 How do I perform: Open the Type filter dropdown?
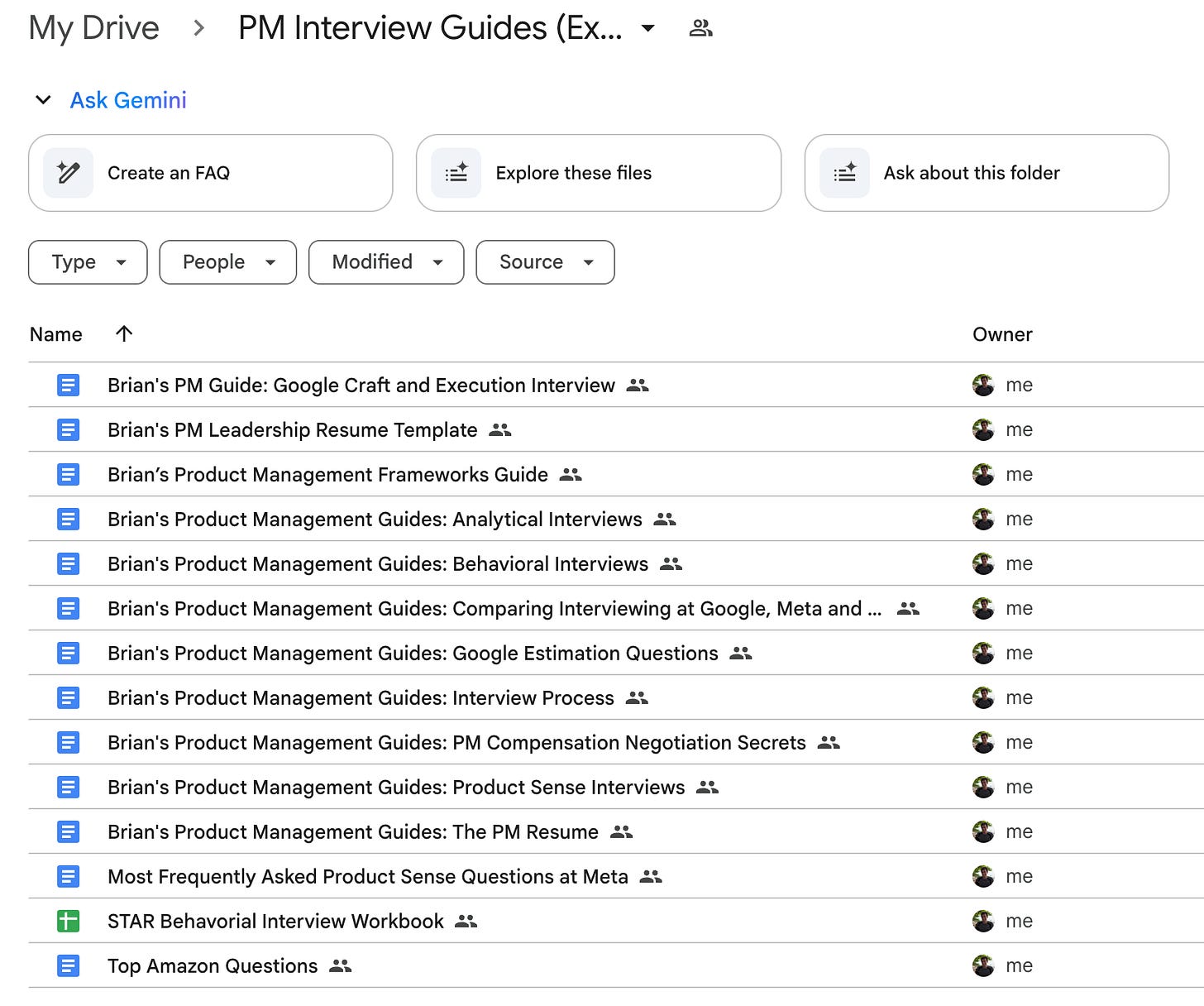point(88,262)
